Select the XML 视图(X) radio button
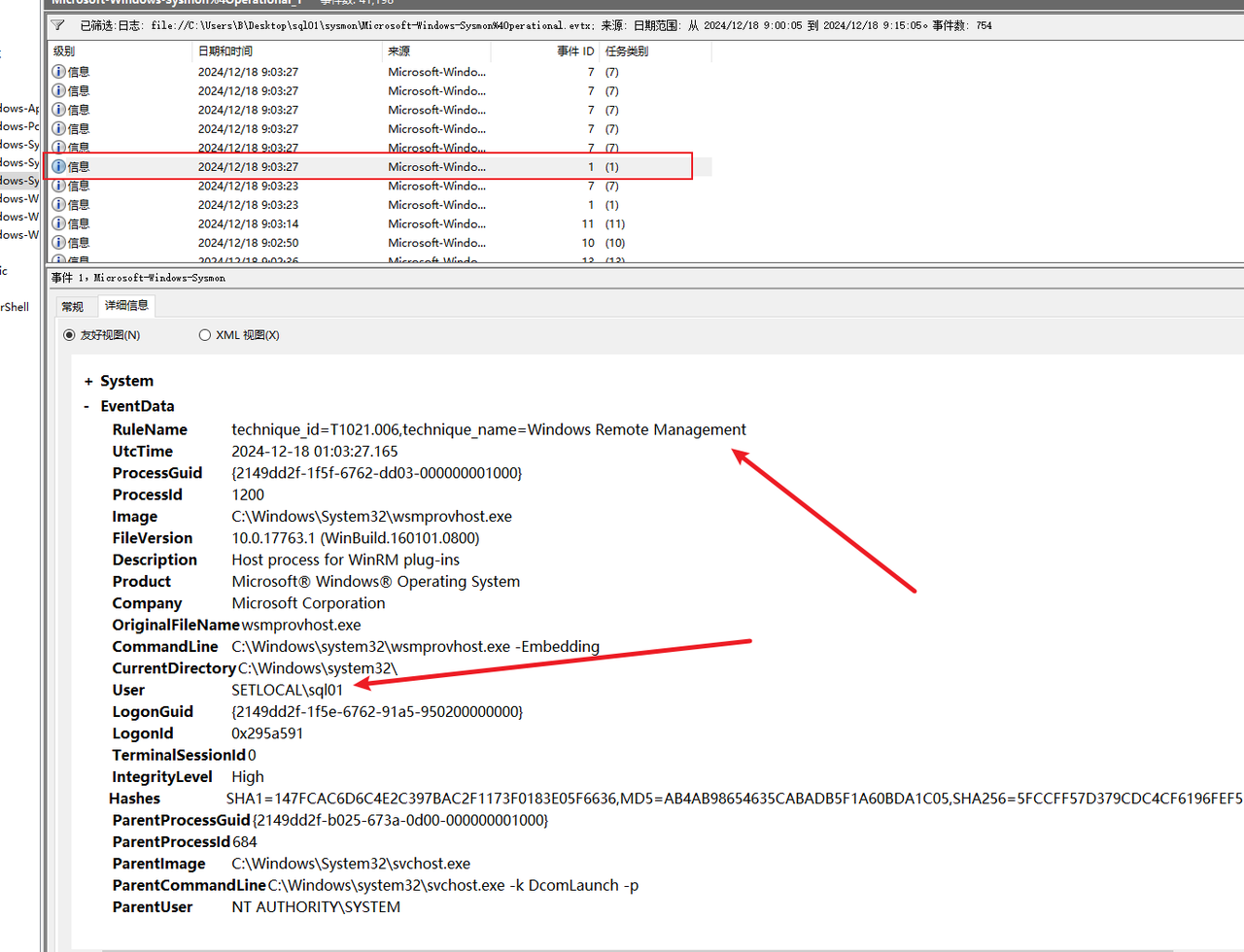Image resolution: width=1244 pixels, height=952 pixels. 204,335
